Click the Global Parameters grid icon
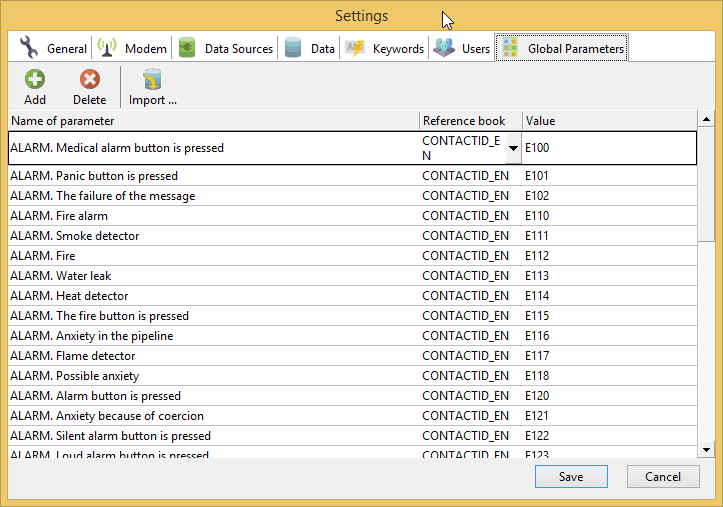The height and width of the screenshot is (507, 723). (x=510, y=48)
